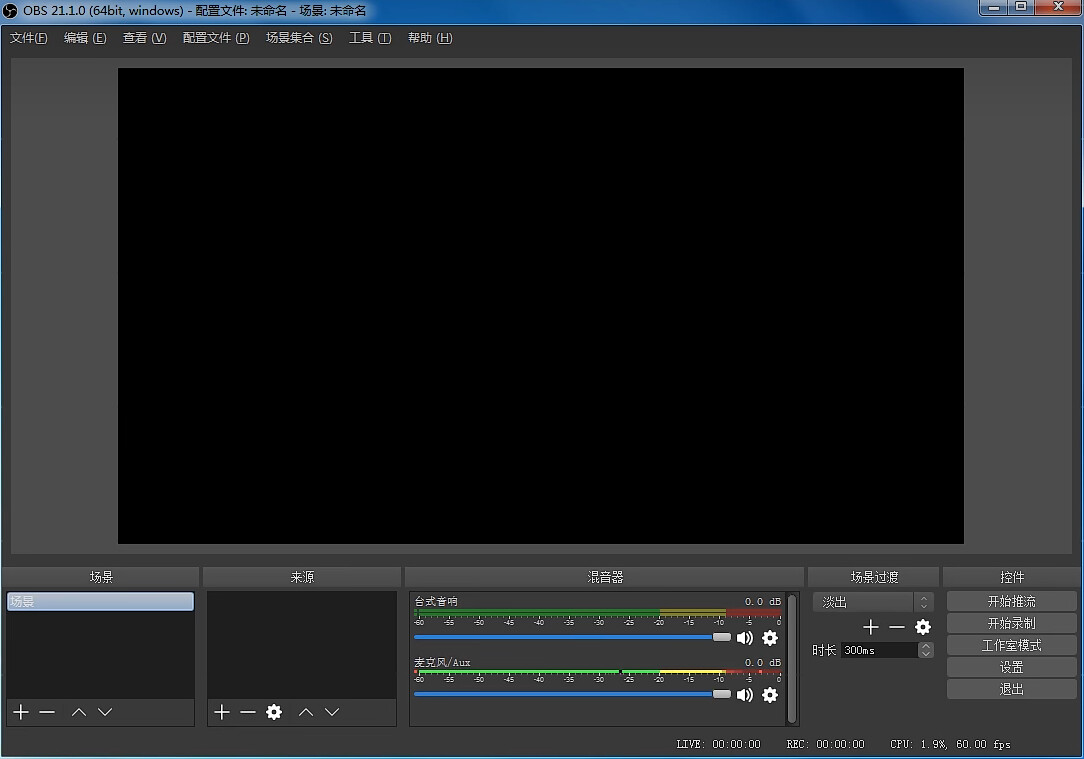Screen dimensions: 1084x759
Task: Click 开始录制 start recording button
Action: click(x=1011, y=624)
